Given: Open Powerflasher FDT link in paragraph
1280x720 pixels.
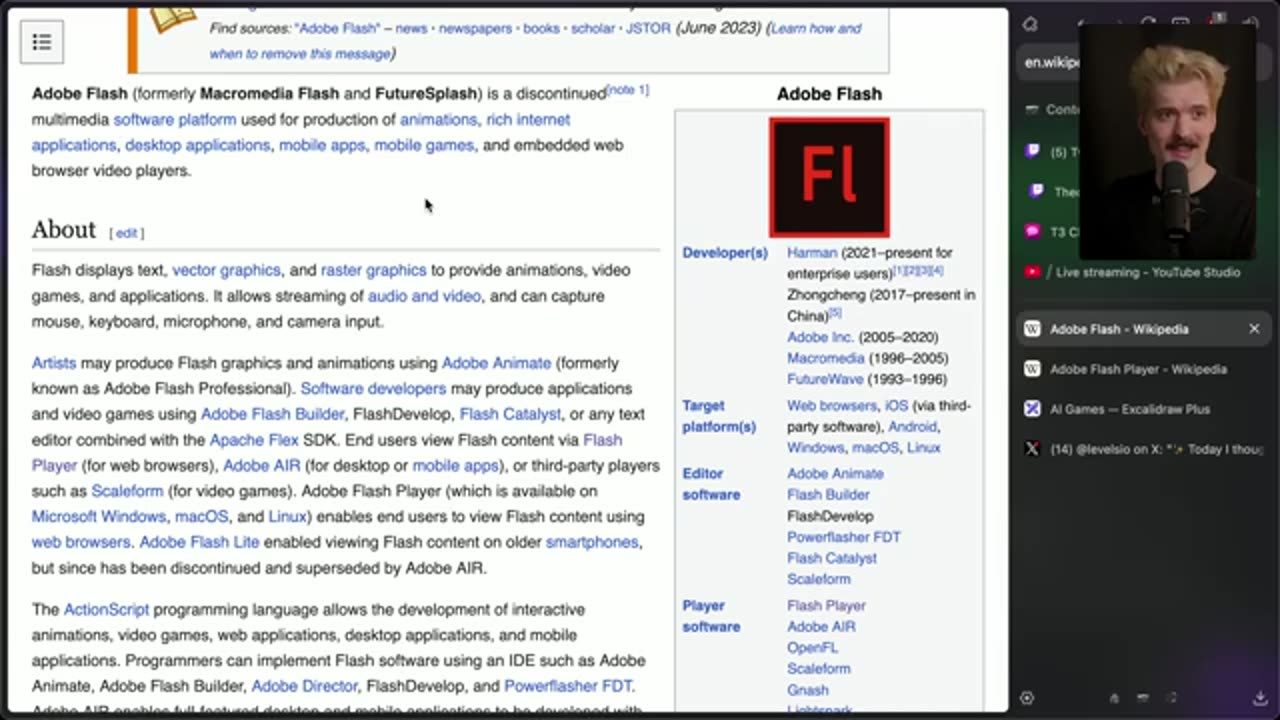Looking at the screenshot, I should click(568, 686).
